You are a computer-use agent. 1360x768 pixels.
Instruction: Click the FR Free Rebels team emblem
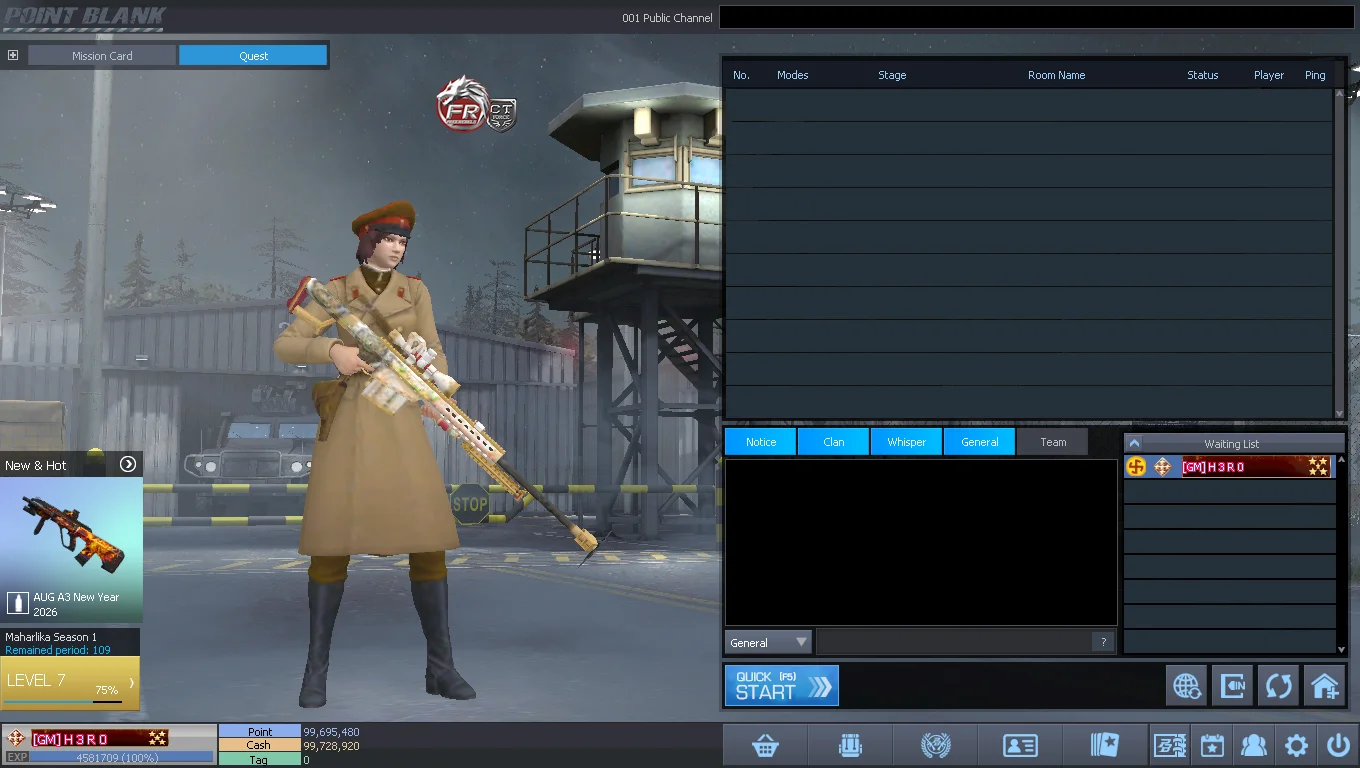click(462, 104)
